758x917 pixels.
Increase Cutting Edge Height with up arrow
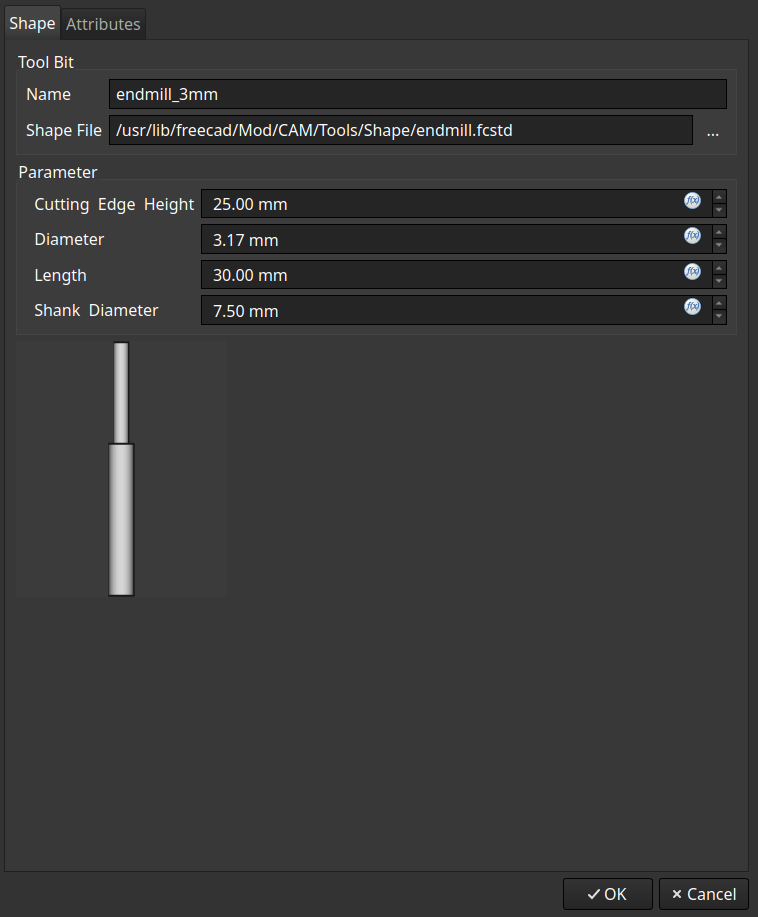tap(719, 197)
